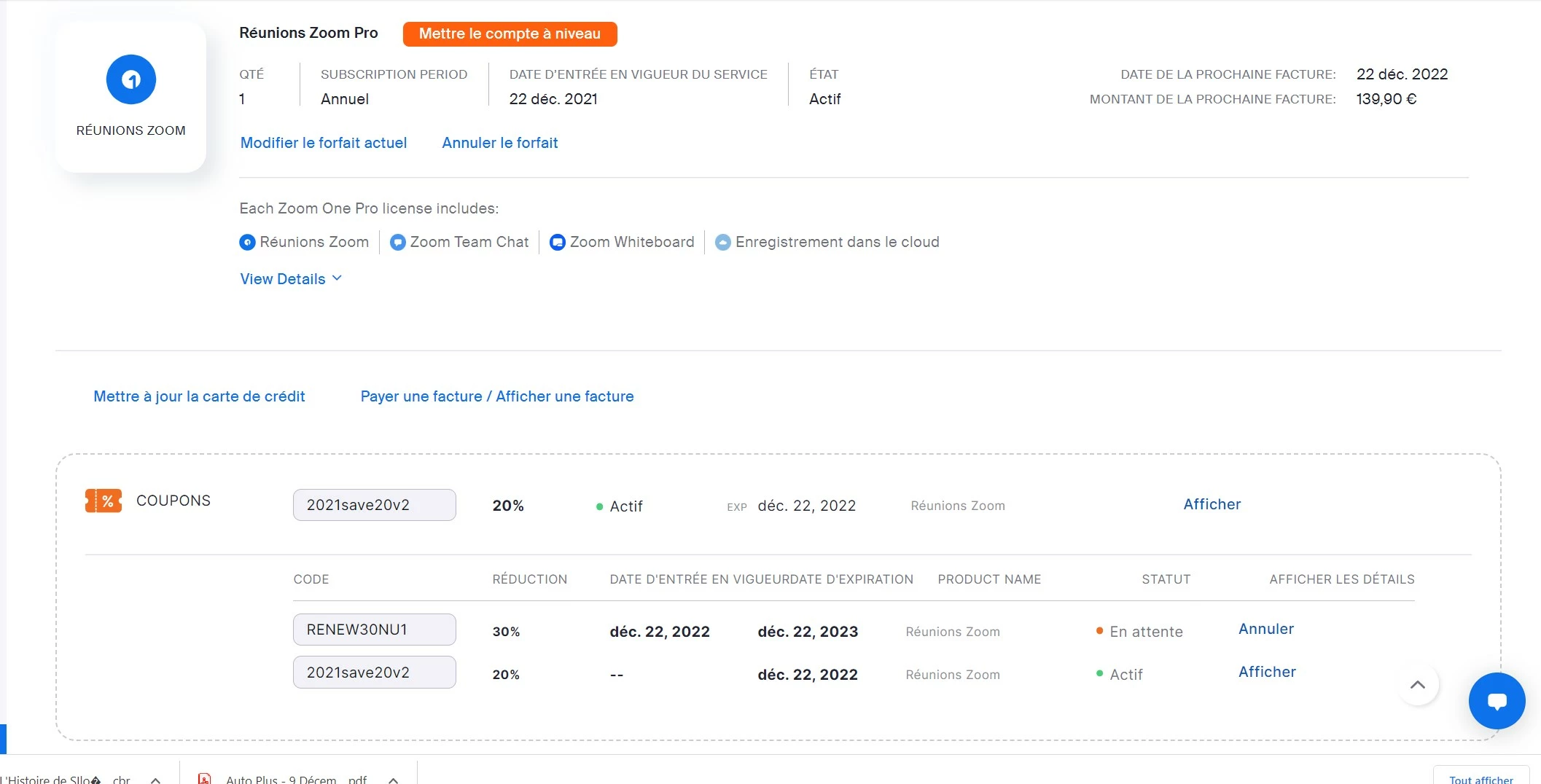Click the RÉDUCTION column header
The width and height of the screenshot is (1541, 784).
pyautogui.click(x=529, y=579)
